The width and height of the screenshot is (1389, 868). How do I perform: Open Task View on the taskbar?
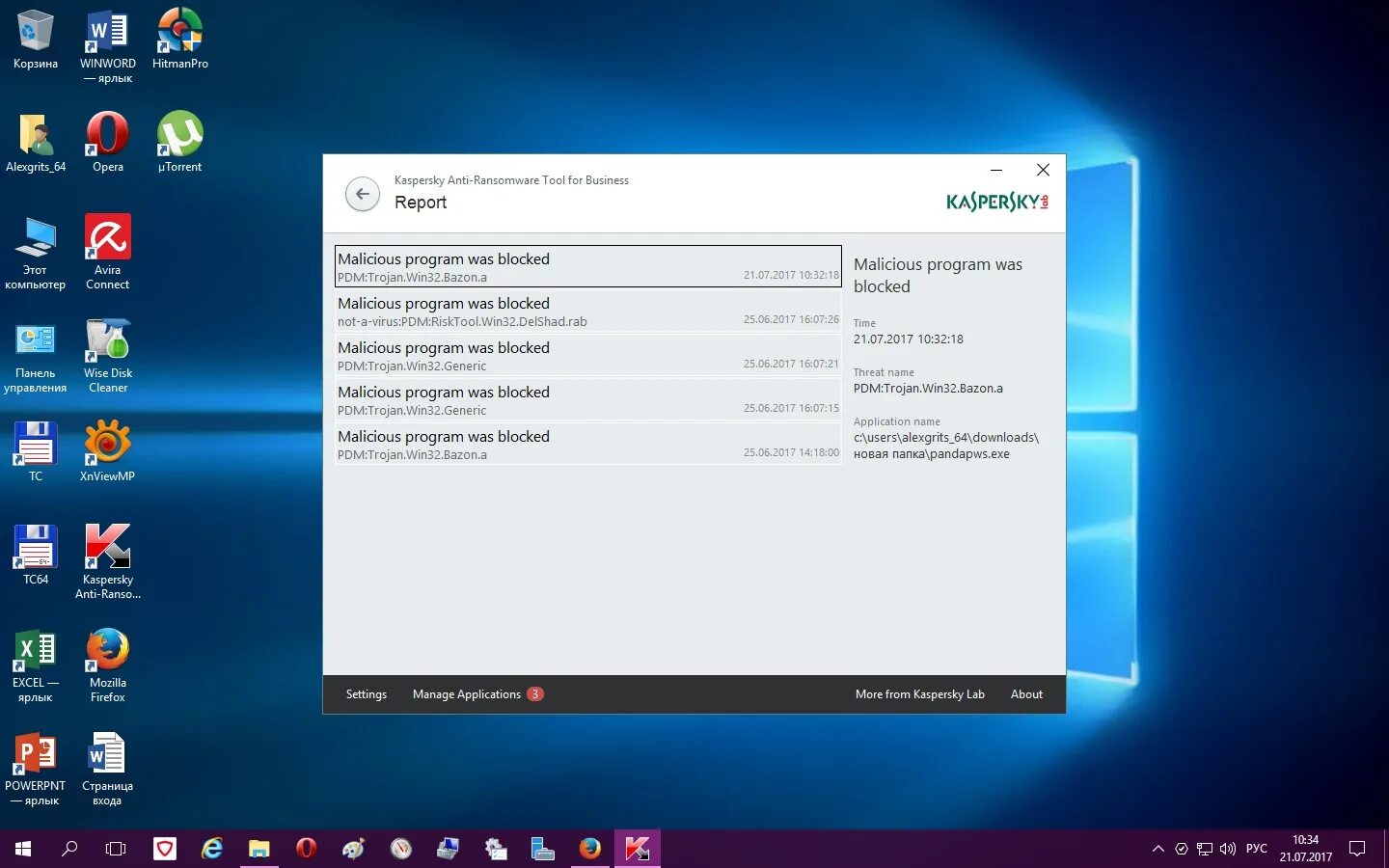click(116, 849)
